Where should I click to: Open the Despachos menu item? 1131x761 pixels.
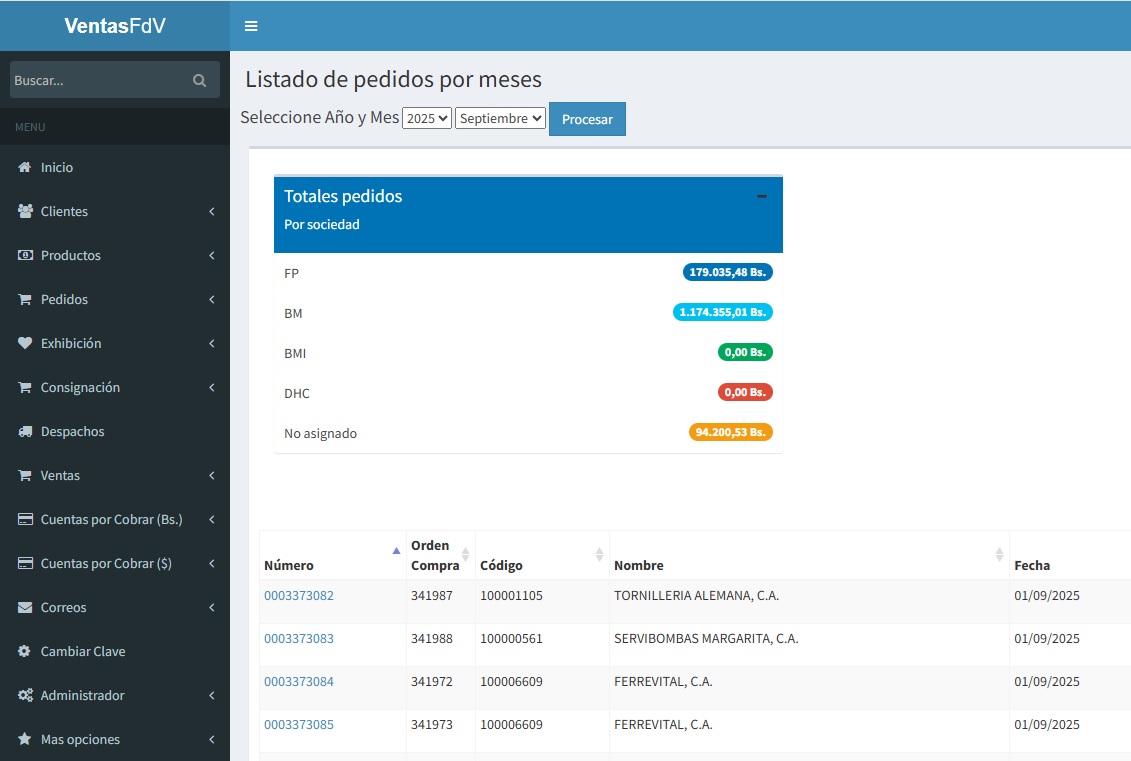(x=115, y=431)
